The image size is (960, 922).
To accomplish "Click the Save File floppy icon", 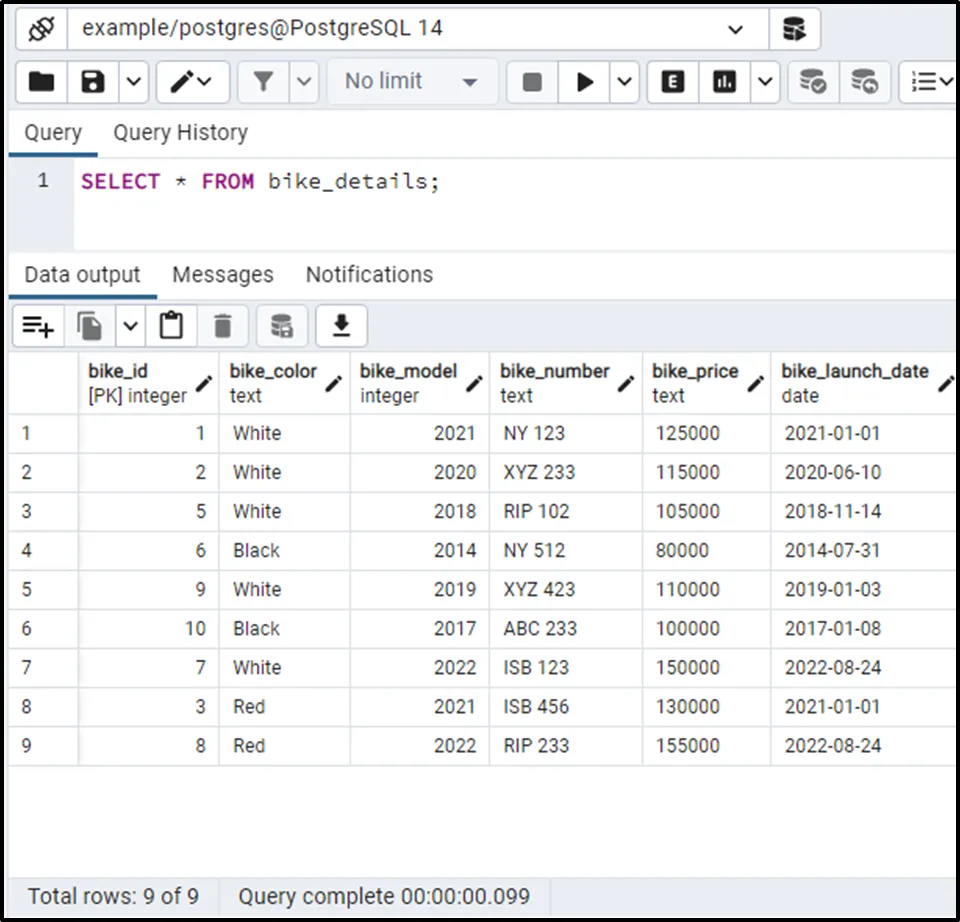I will [x=93, y=82].
